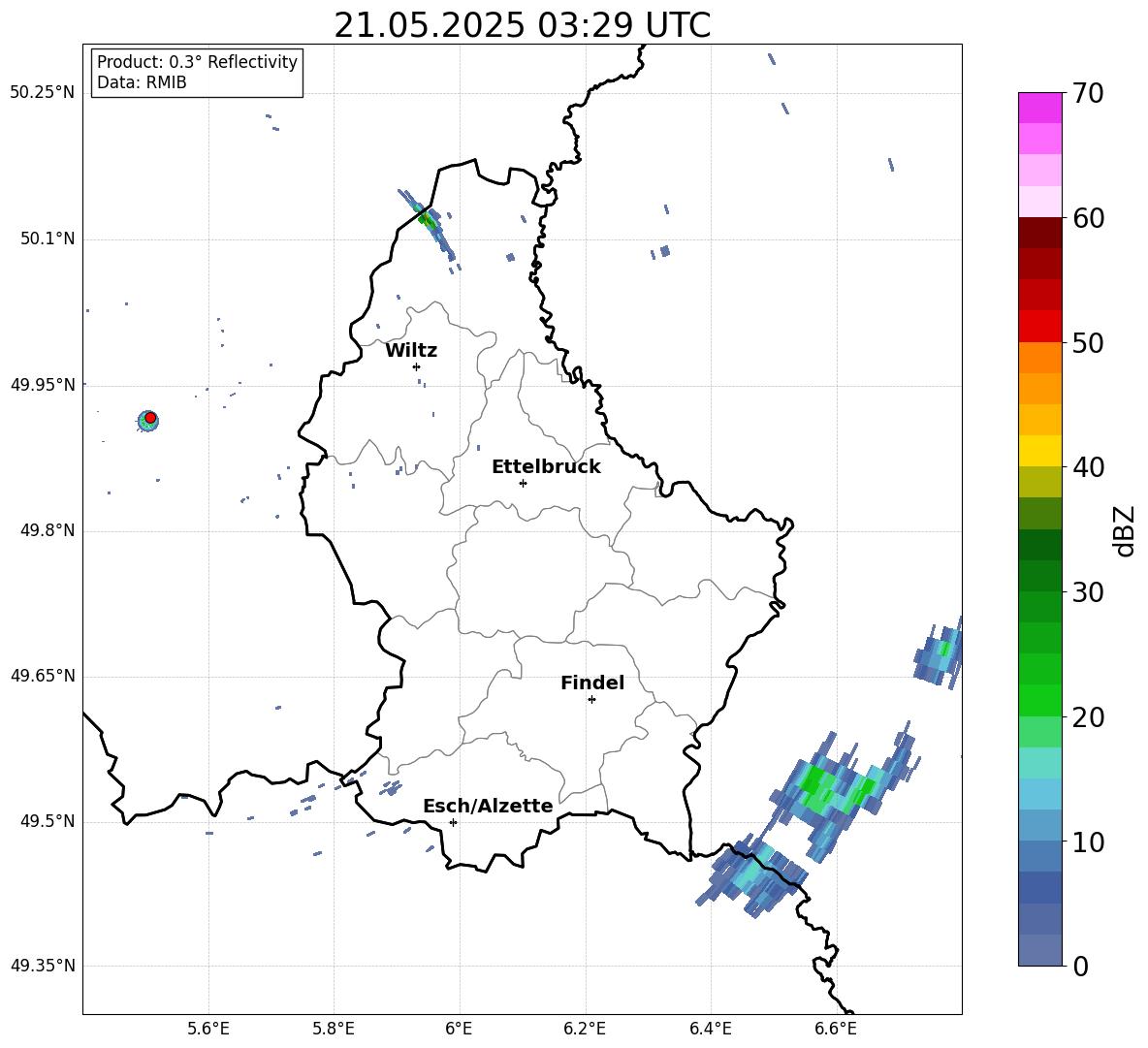Click the 6.6°E longitude label
Viewport: 1148px width, 1048px height.
point(836,1029)
